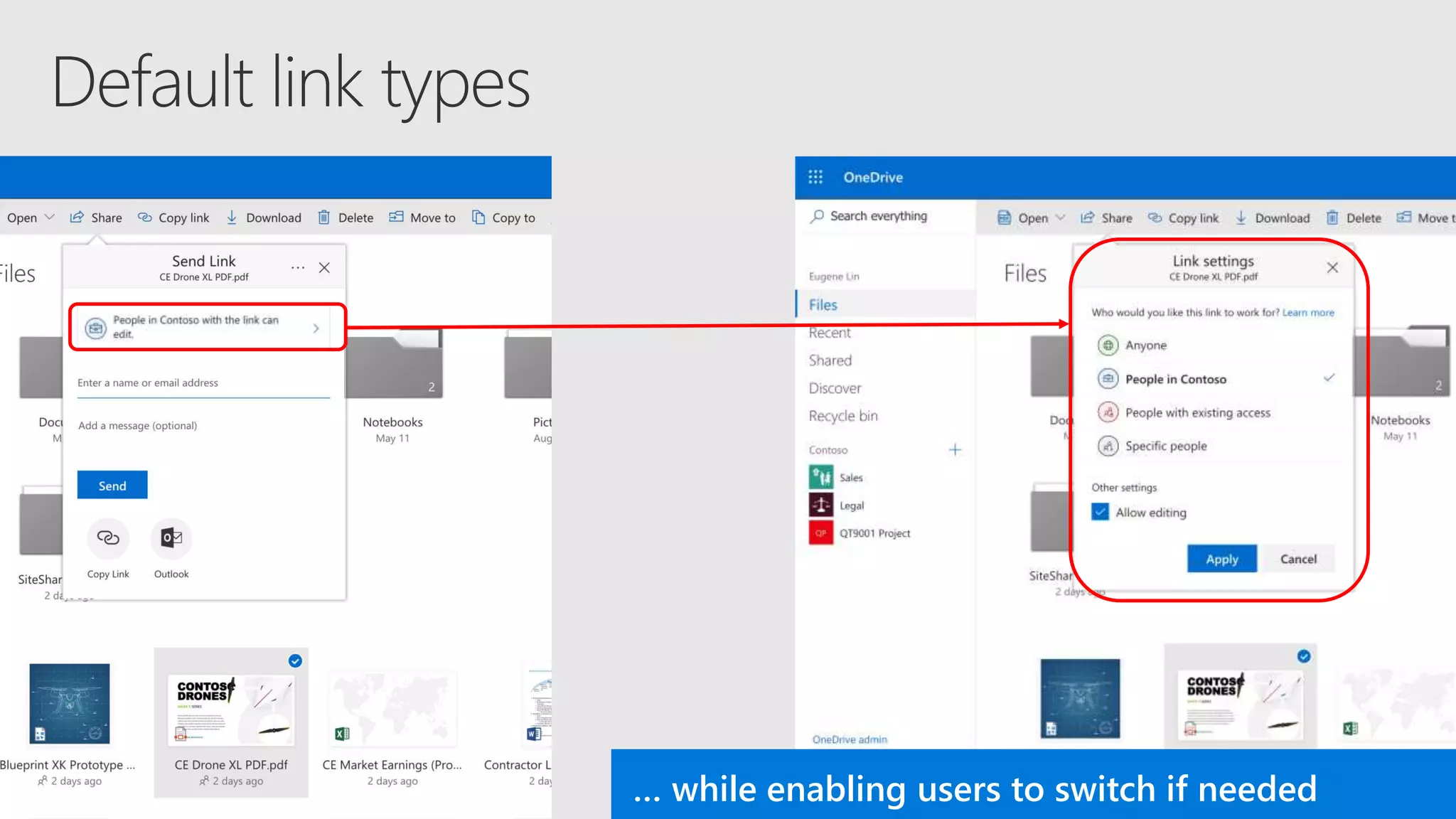Screen dimensions: 1456x819
Task: Click Learn more link in Link settings
Action: click(1308, 313)
